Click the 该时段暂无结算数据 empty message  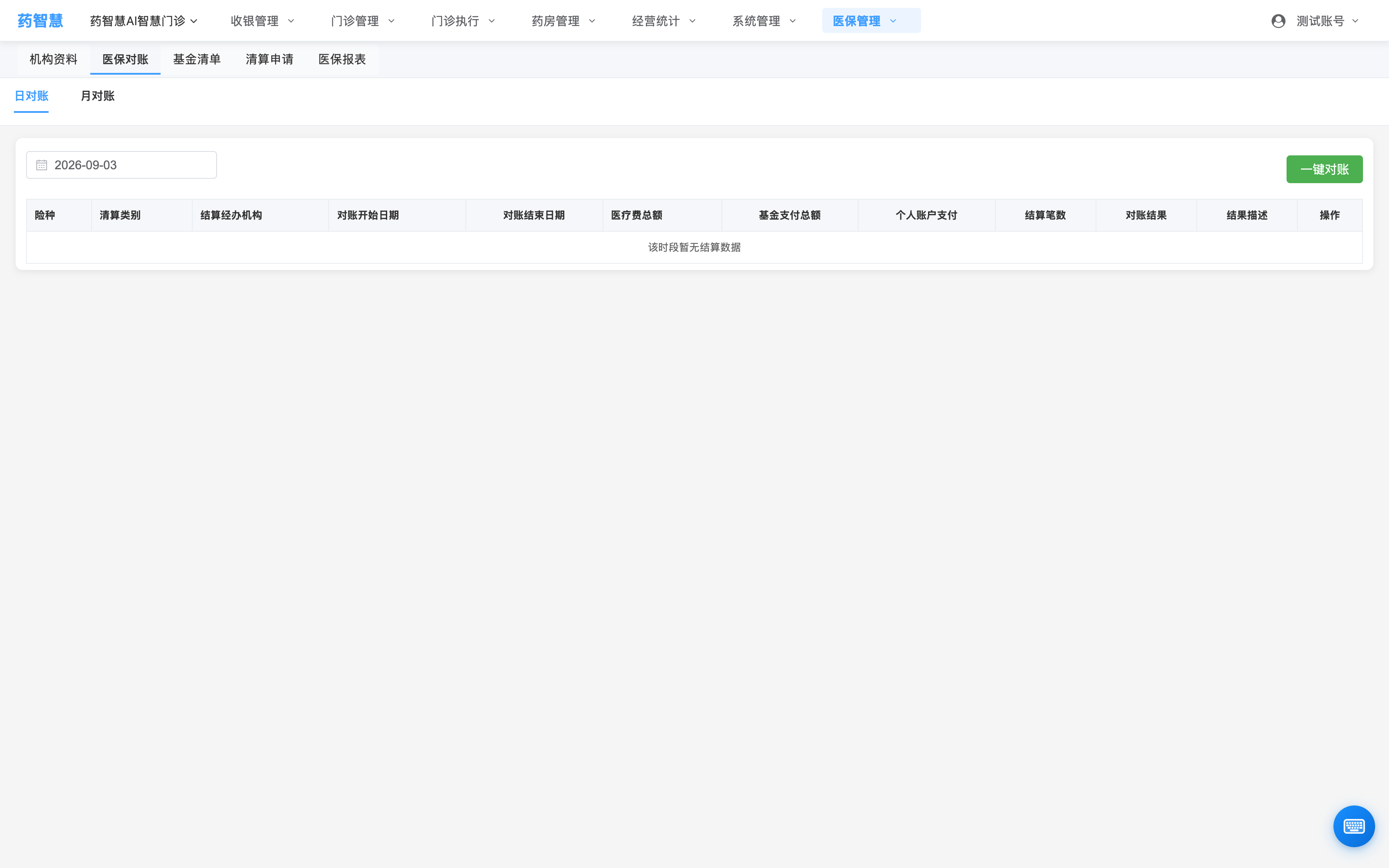click(x=694, y=247)
